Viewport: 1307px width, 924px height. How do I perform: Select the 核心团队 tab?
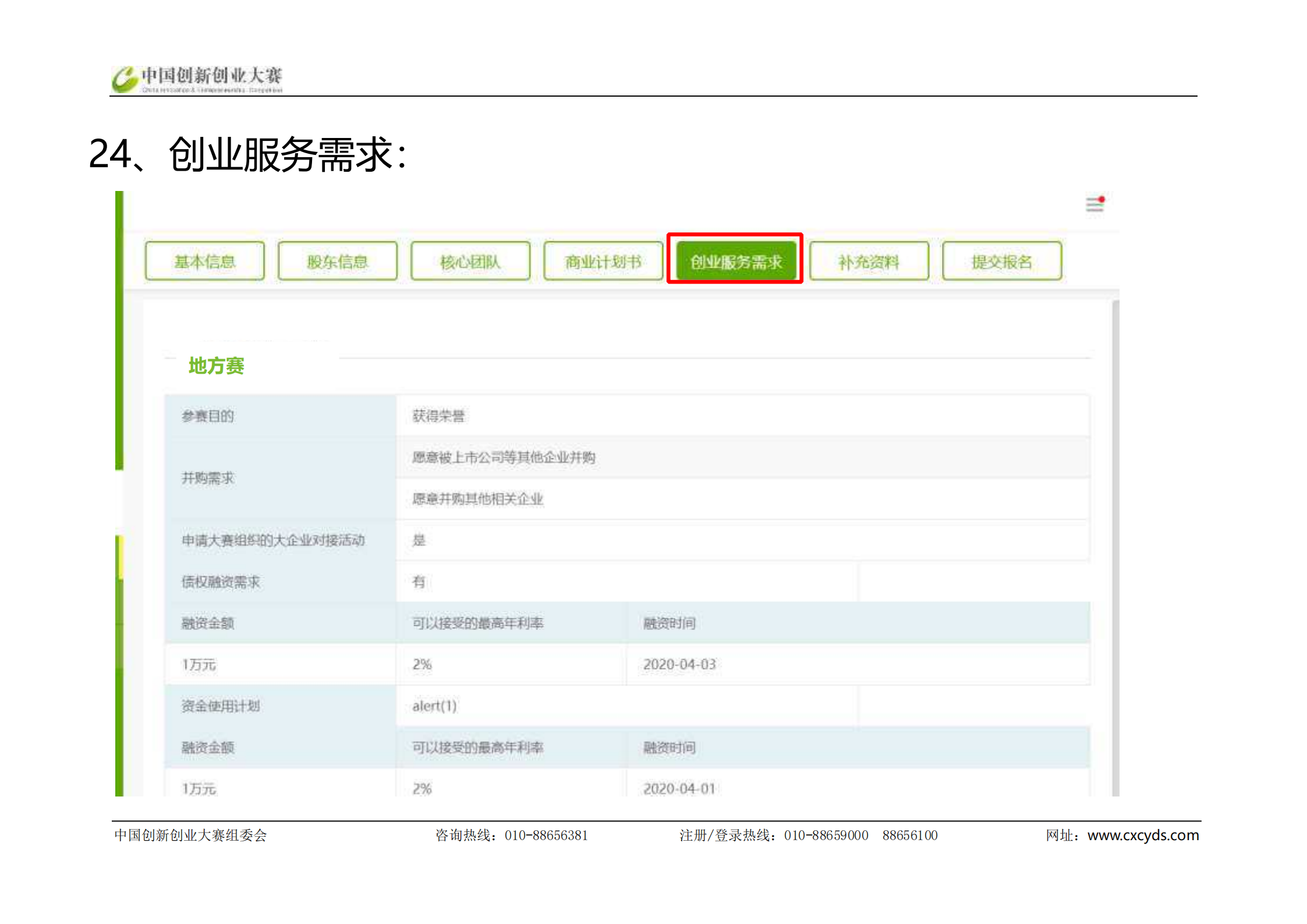tap(470, 261)
